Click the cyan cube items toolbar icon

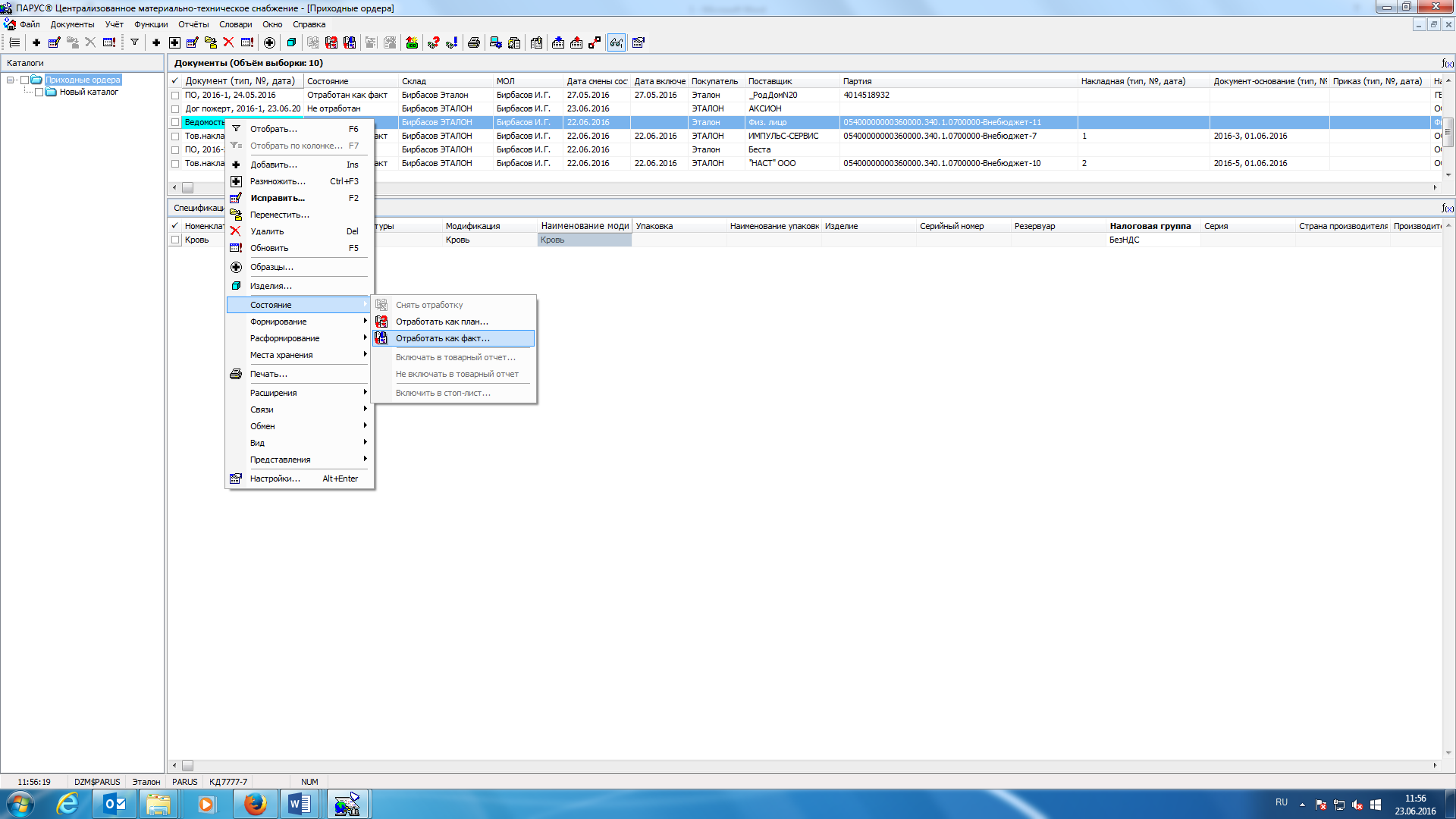point(291,42)
